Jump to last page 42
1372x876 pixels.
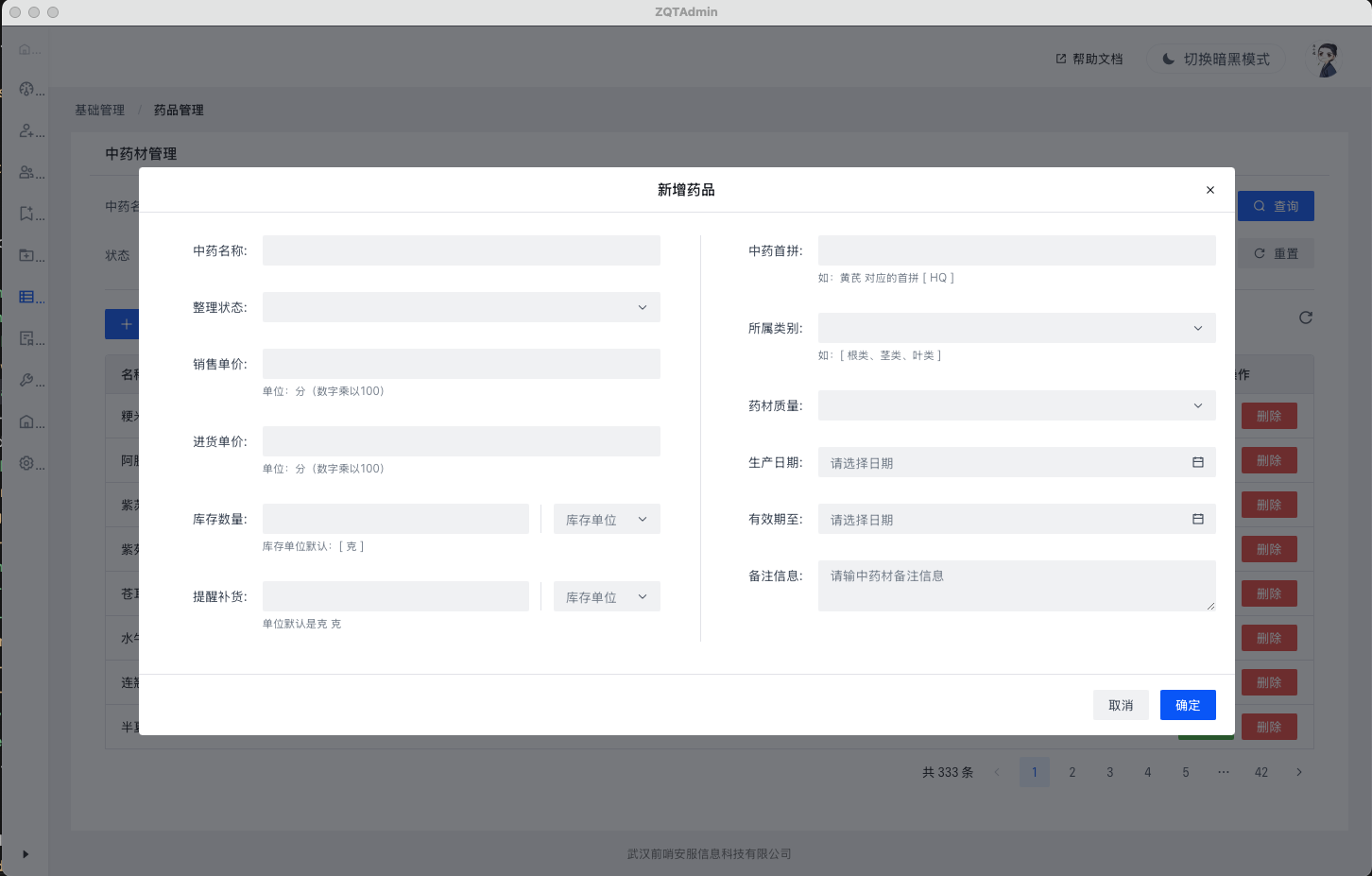[1261, 772]
